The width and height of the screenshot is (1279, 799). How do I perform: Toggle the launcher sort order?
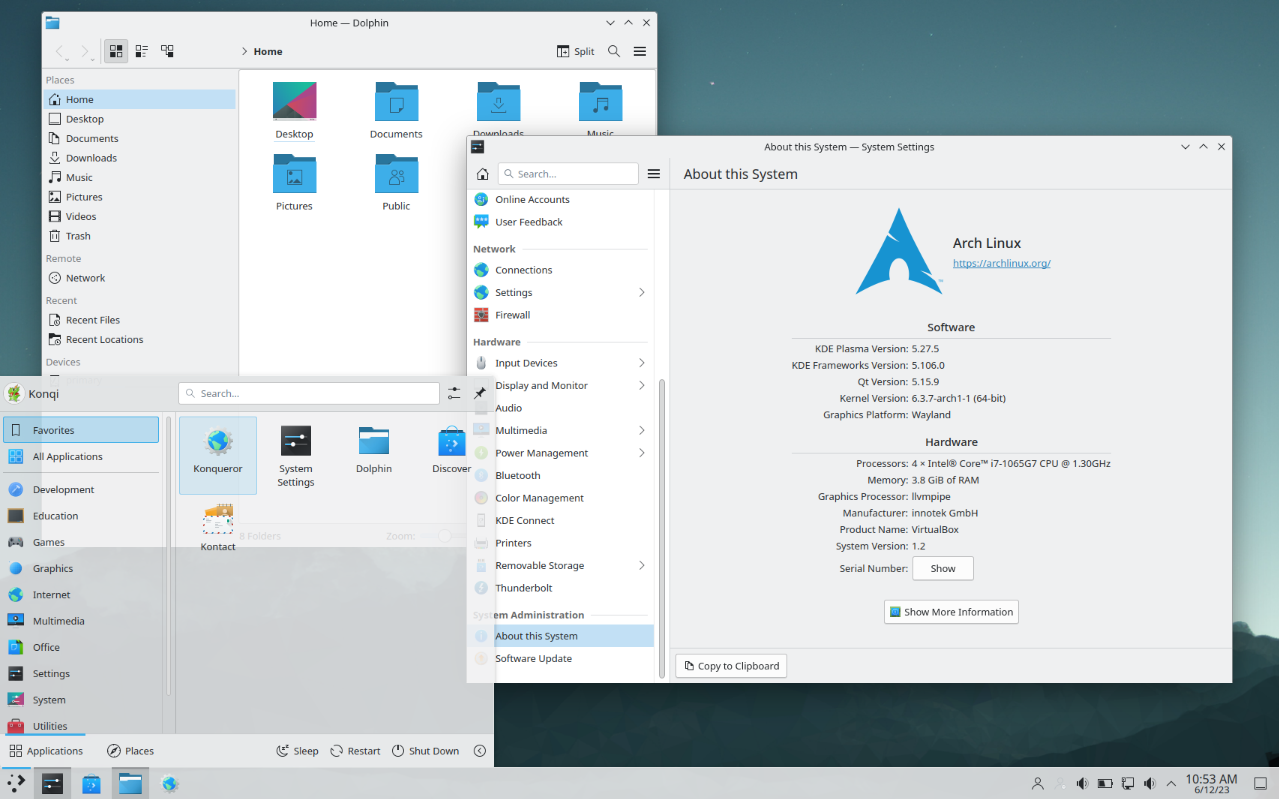(453, 393)
